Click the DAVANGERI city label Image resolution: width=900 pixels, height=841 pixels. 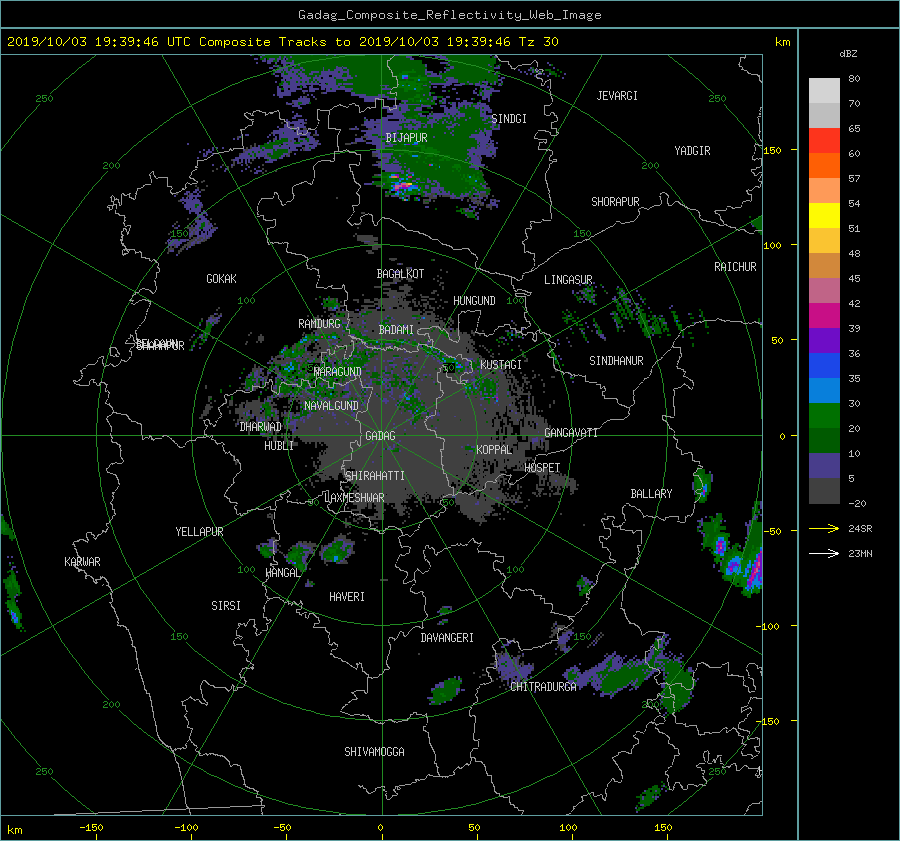[x=447, y=638]
